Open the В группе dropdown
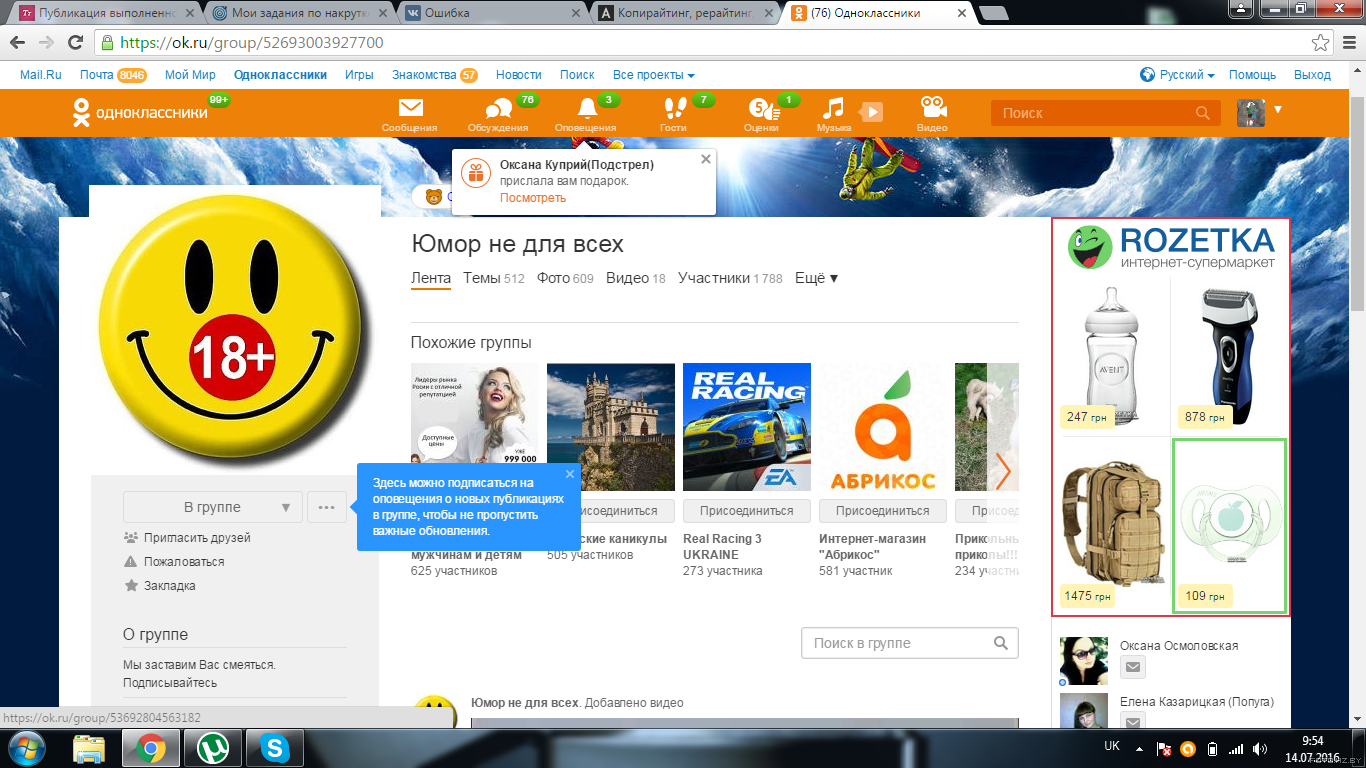 [x=213, y=507]
